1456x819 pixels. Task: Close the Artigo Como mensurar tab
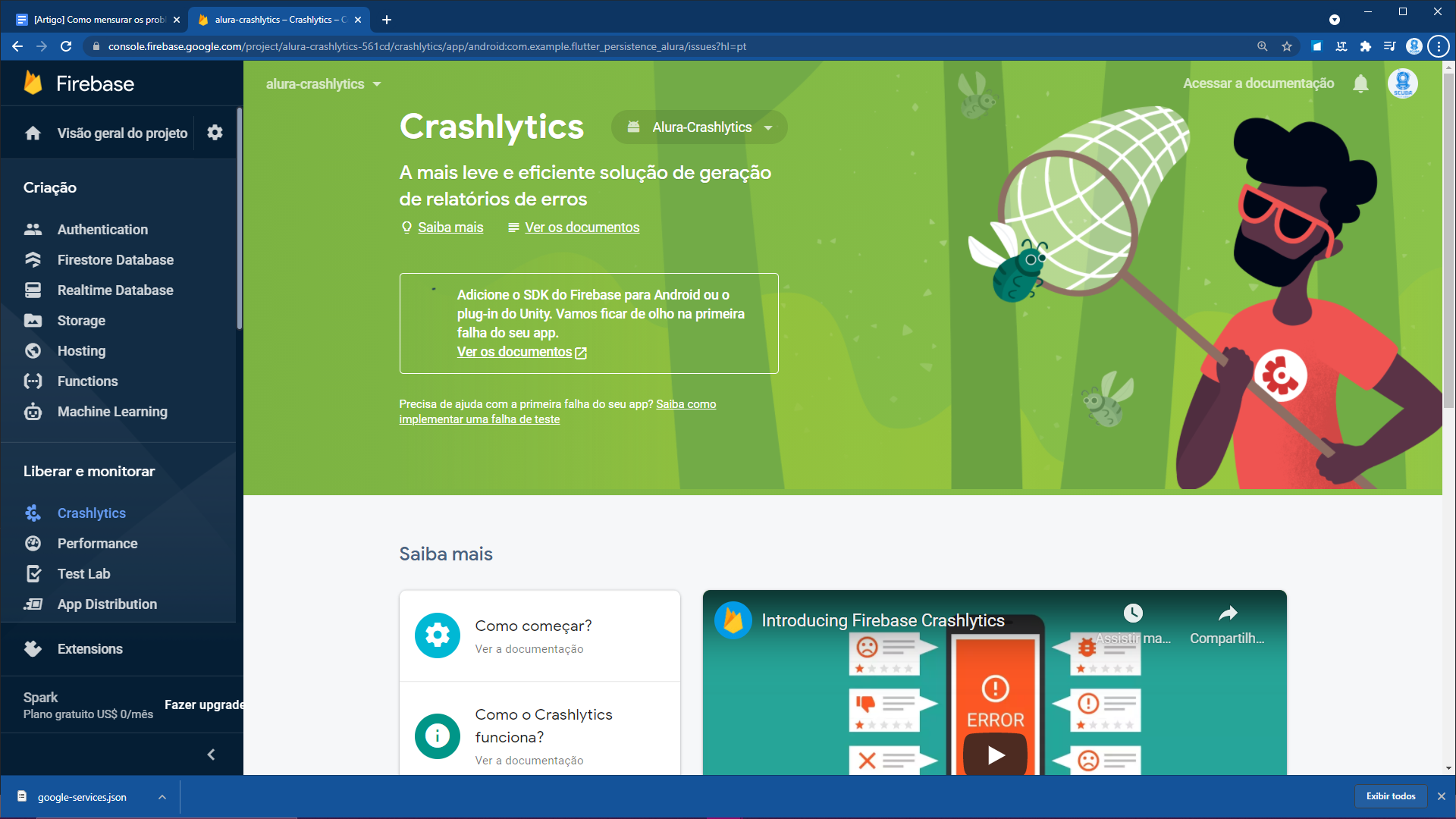177,20
